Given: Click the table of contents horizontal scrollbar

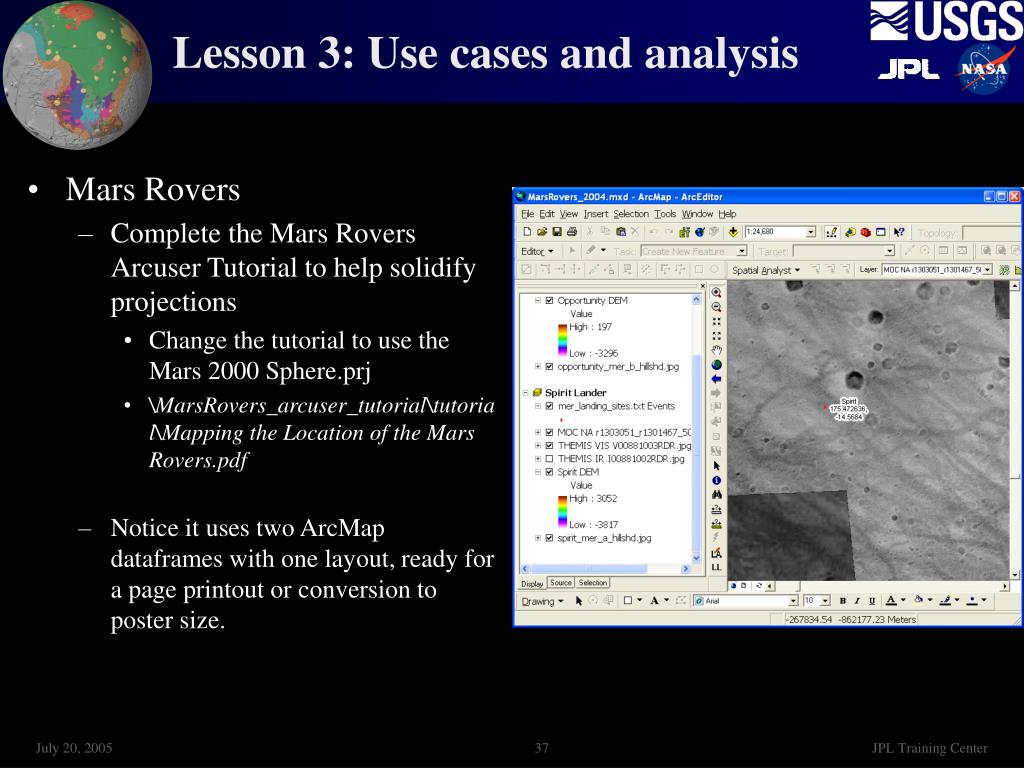Looking at the screenshot, I should (x=604, y=569).
